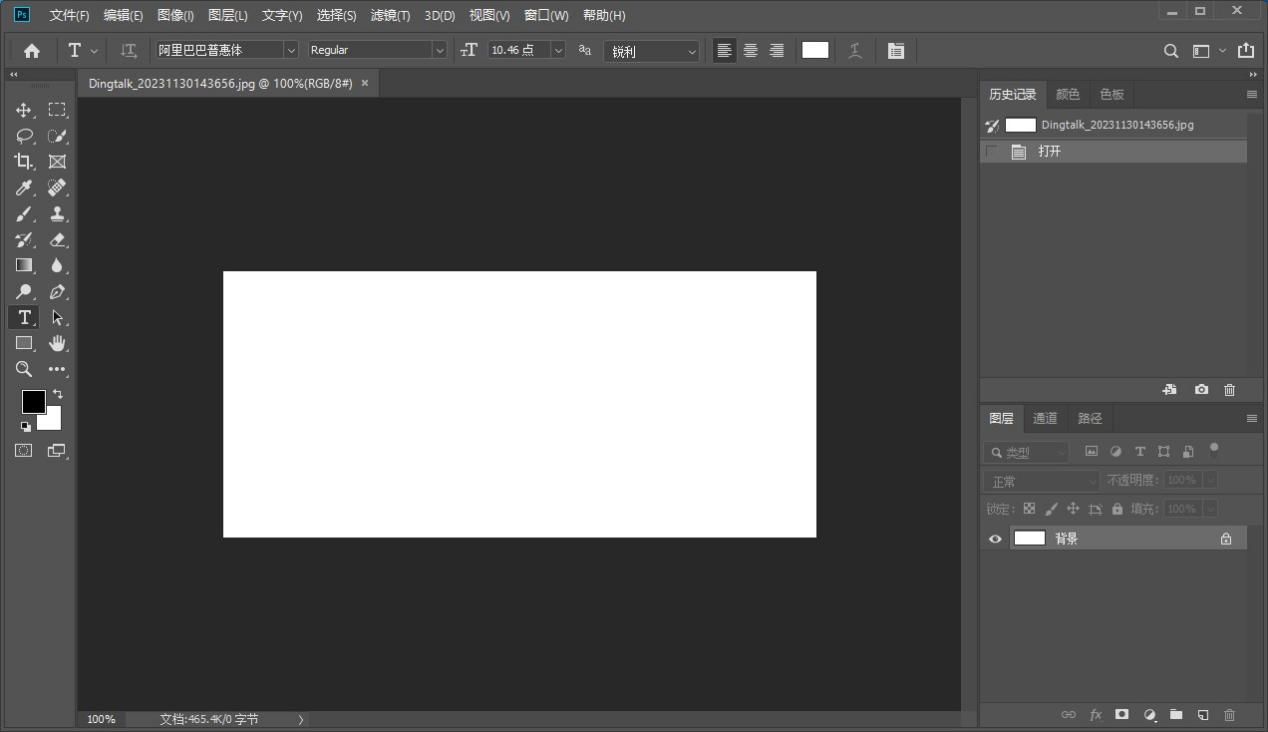Open the foreground color picker

coord(33,401)
